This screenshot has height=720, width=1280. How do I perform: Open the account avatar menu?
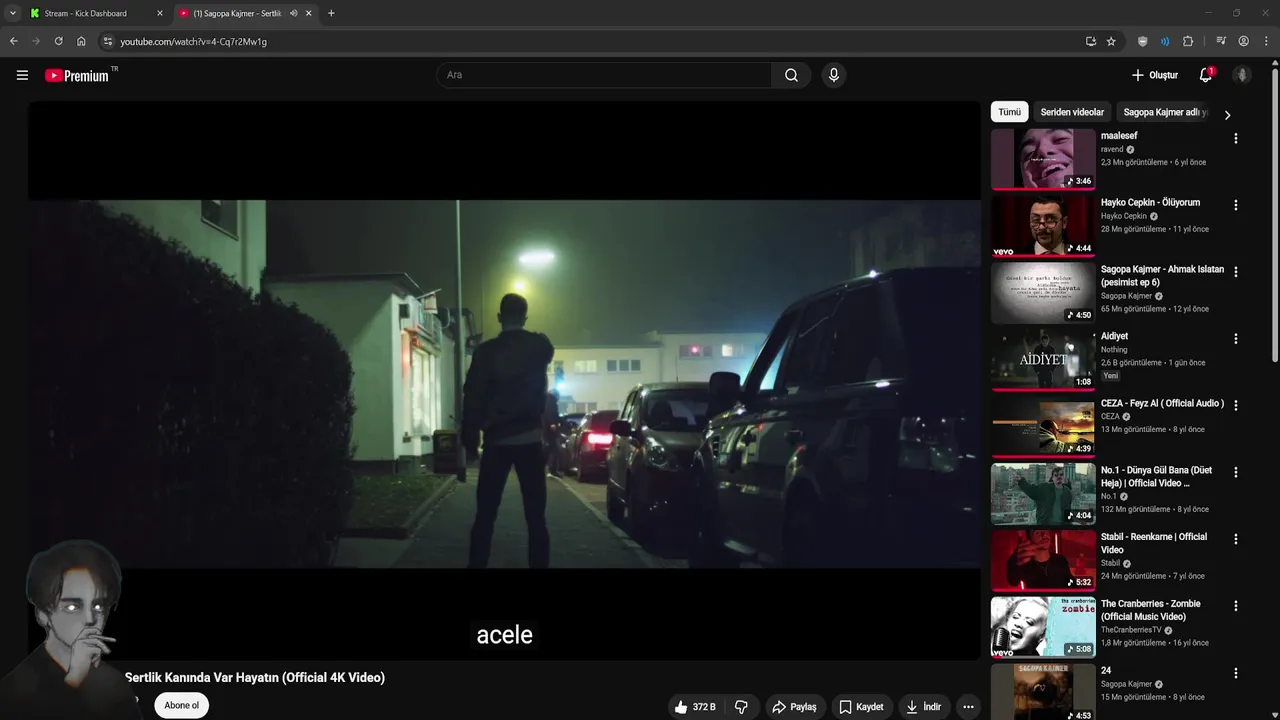pos(1242,75)
